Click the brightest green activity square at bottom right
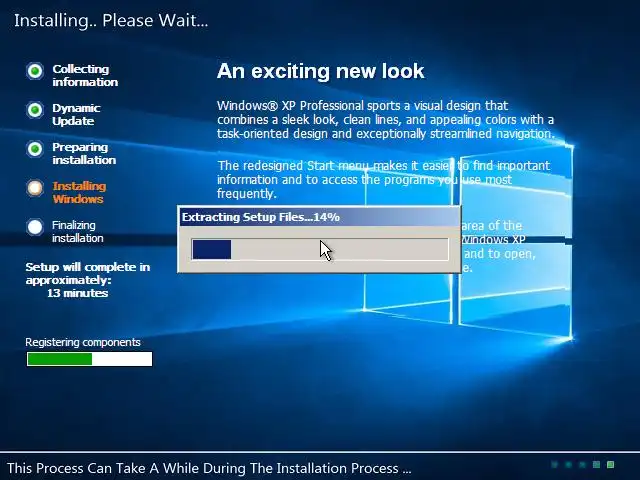 click(x=610, y=464)
